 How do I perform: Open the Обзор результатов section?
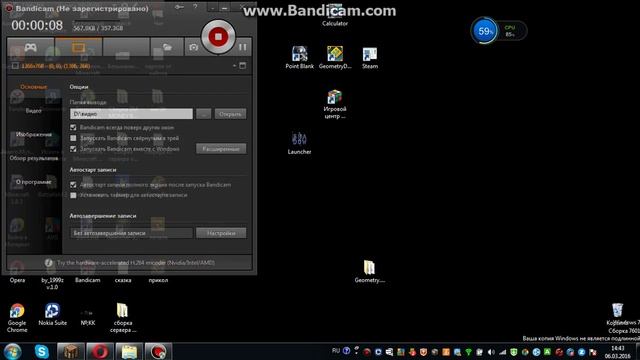click(x=34, y=158)
